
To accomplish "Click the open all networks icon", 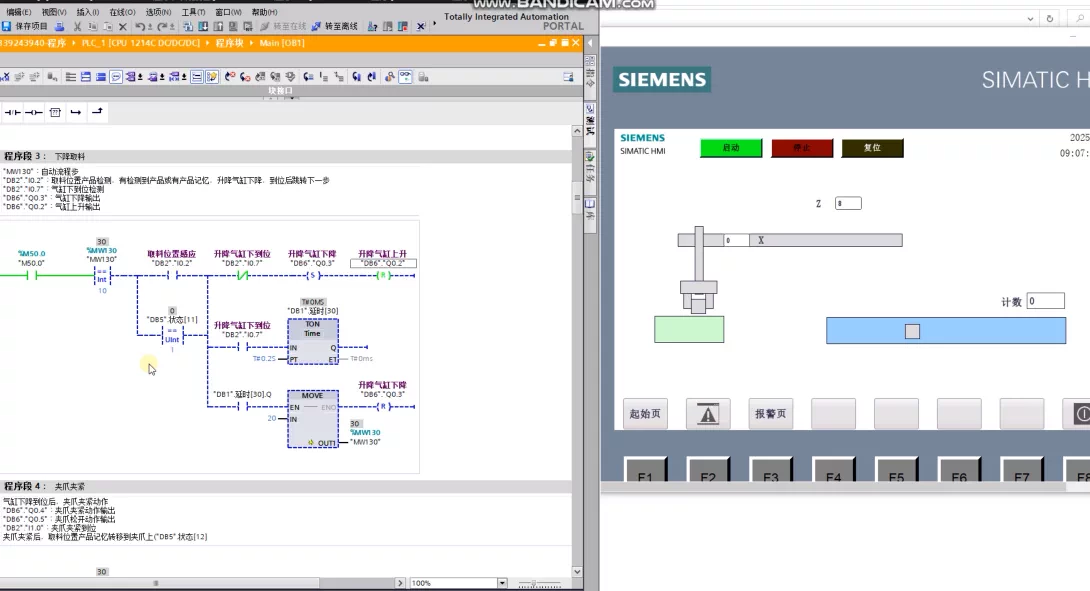I will point(86,76).
